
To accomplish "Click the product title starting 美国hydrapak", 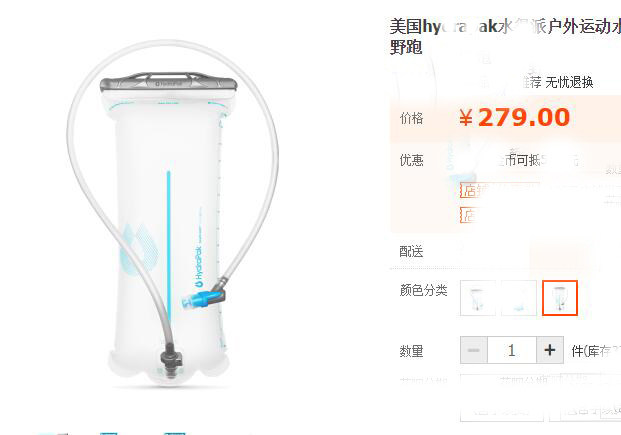I will click(505, 36).
